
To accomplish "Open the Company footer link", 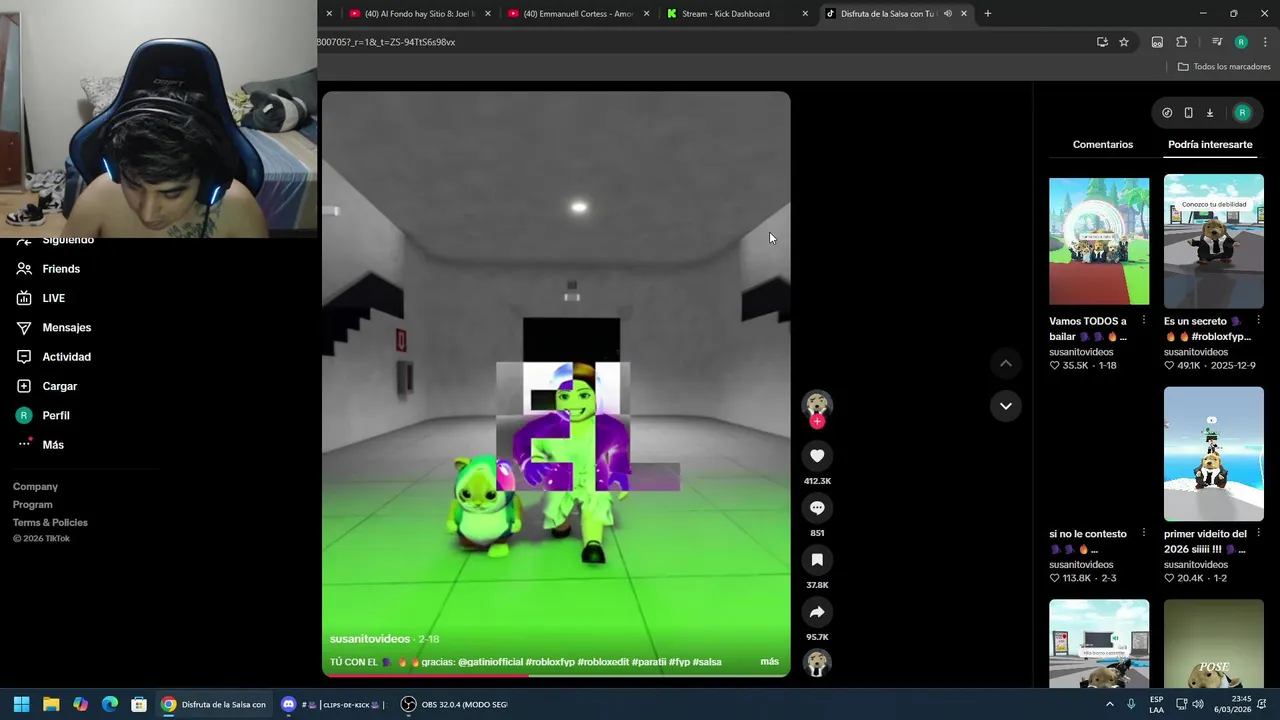I will tap(35, 487).
